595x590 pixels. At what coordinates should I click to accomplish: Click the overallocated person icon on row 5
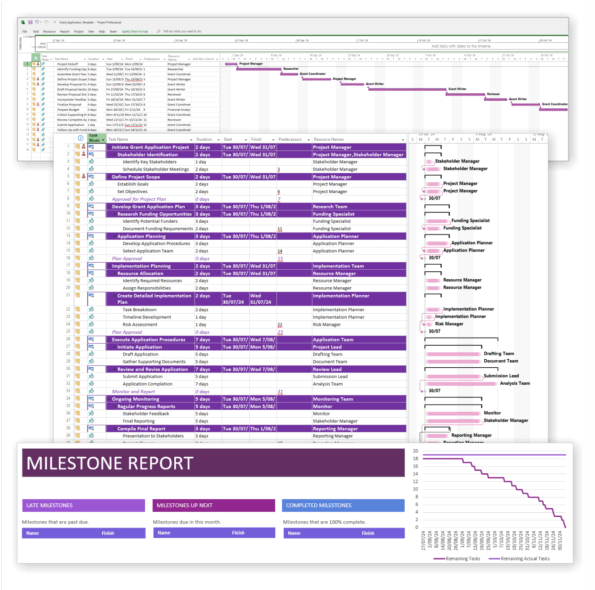(x=84, y=176)
